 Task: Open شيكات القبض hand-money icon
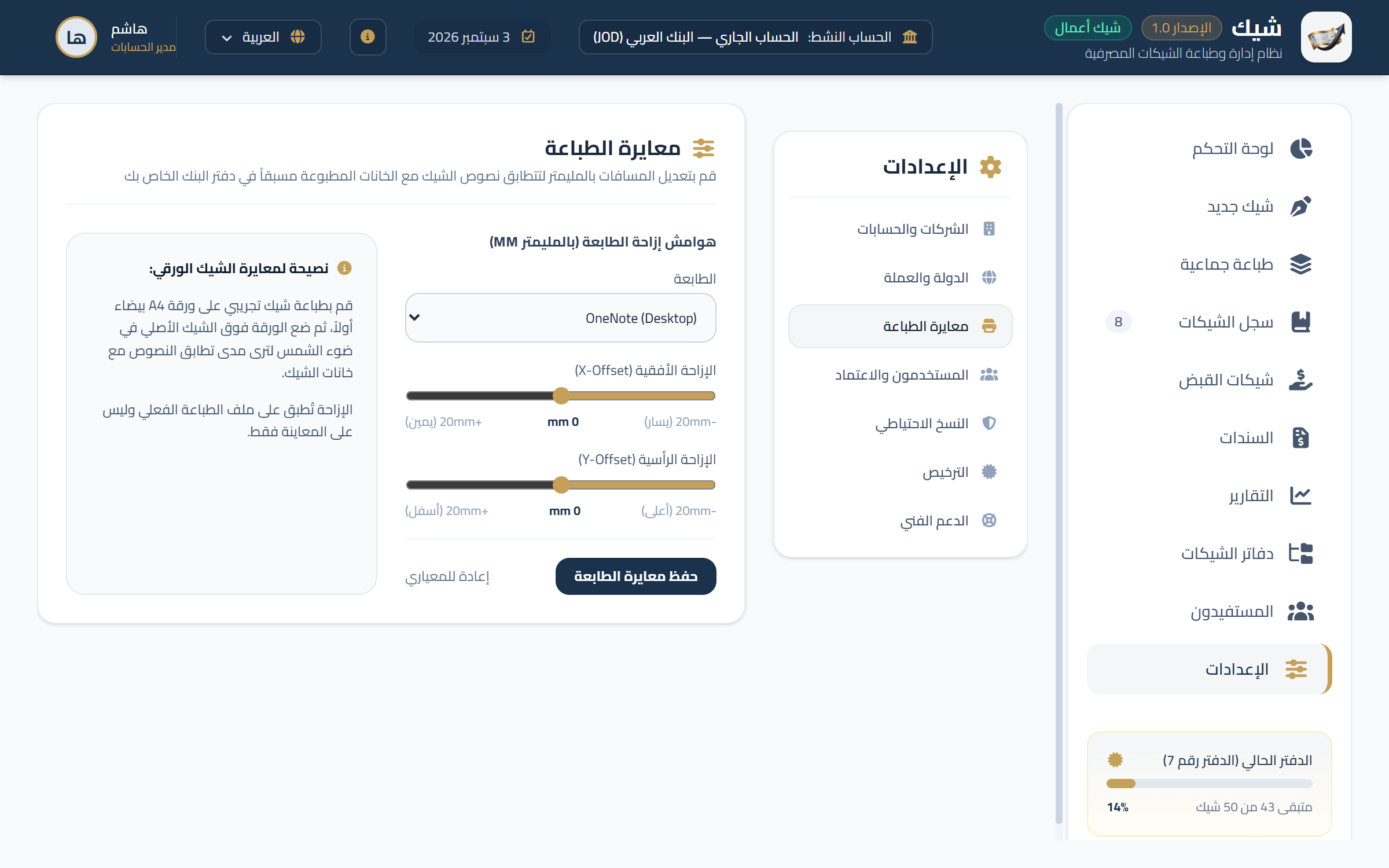pos(1300,380)
